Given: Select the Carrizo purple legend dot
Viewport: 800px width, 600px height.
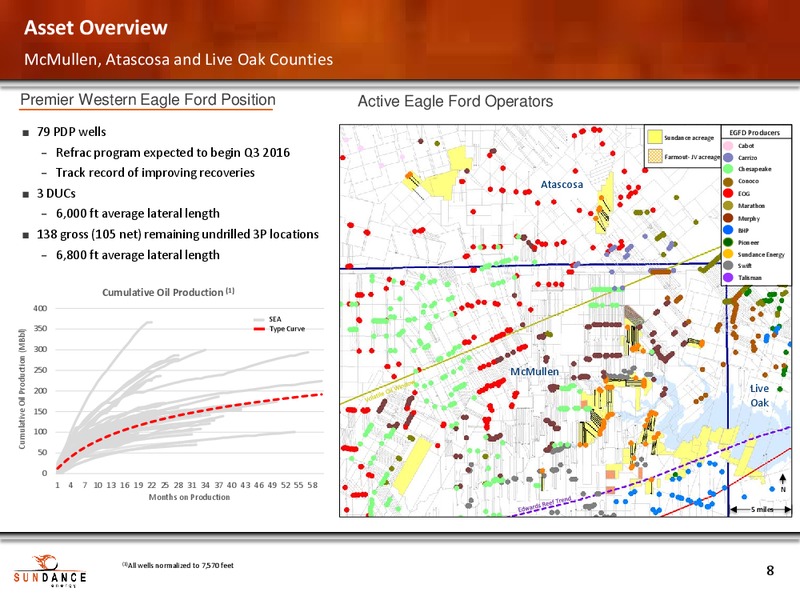Looking at the screenshot, I should [728, 158].
